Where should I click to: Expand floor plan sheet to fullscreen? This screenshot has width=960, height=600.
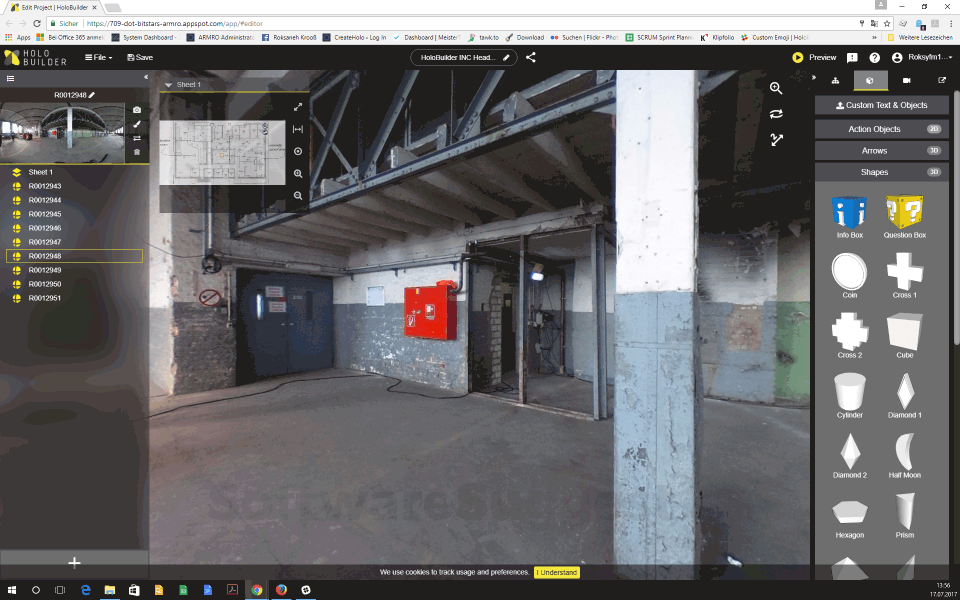tap(298, 107)
